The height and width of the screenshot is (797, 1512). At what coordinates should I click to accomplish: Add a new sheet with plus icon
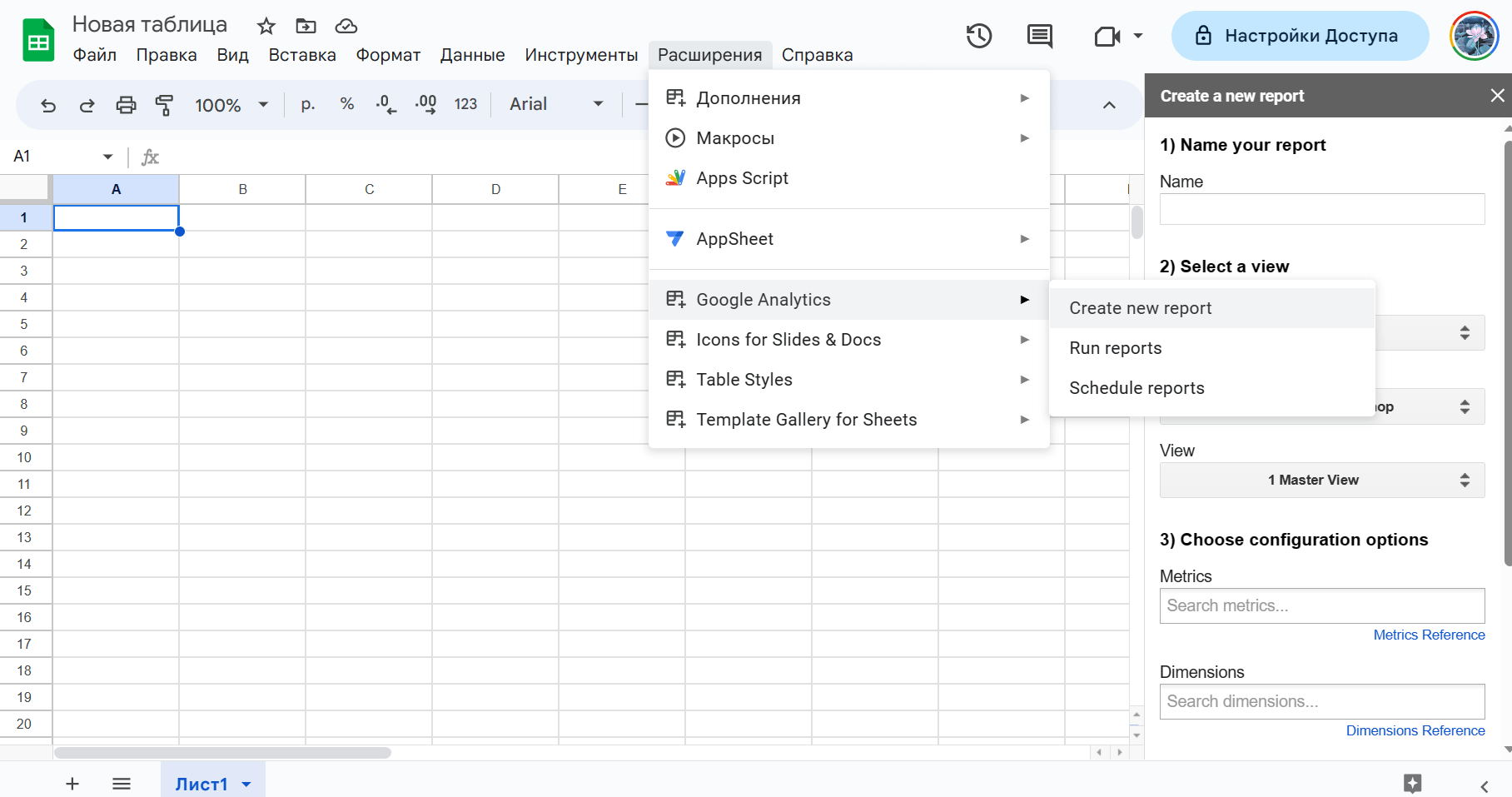coord(72,784)
